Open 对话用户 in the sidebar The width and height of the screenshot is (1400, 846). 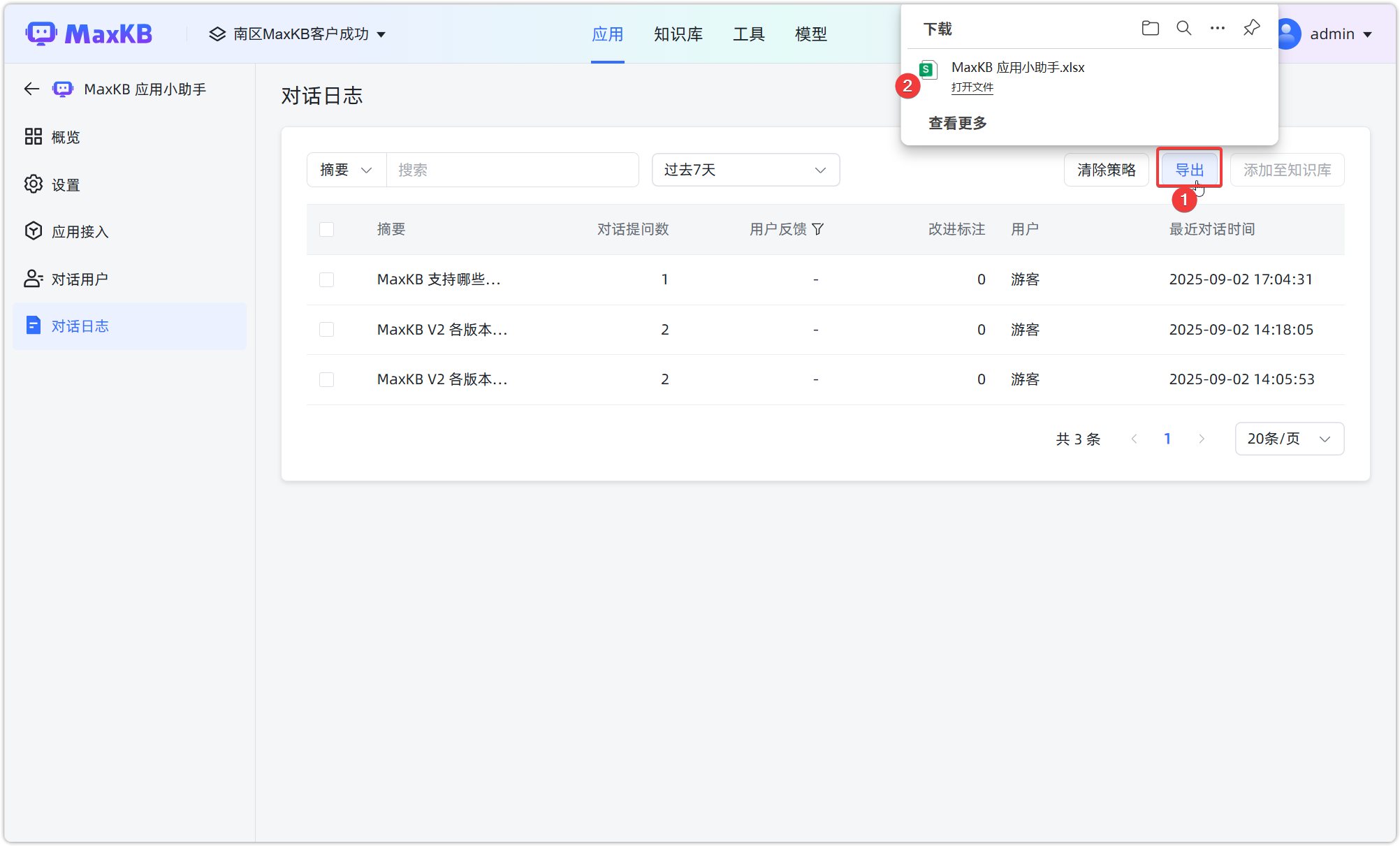click(129, 279)
